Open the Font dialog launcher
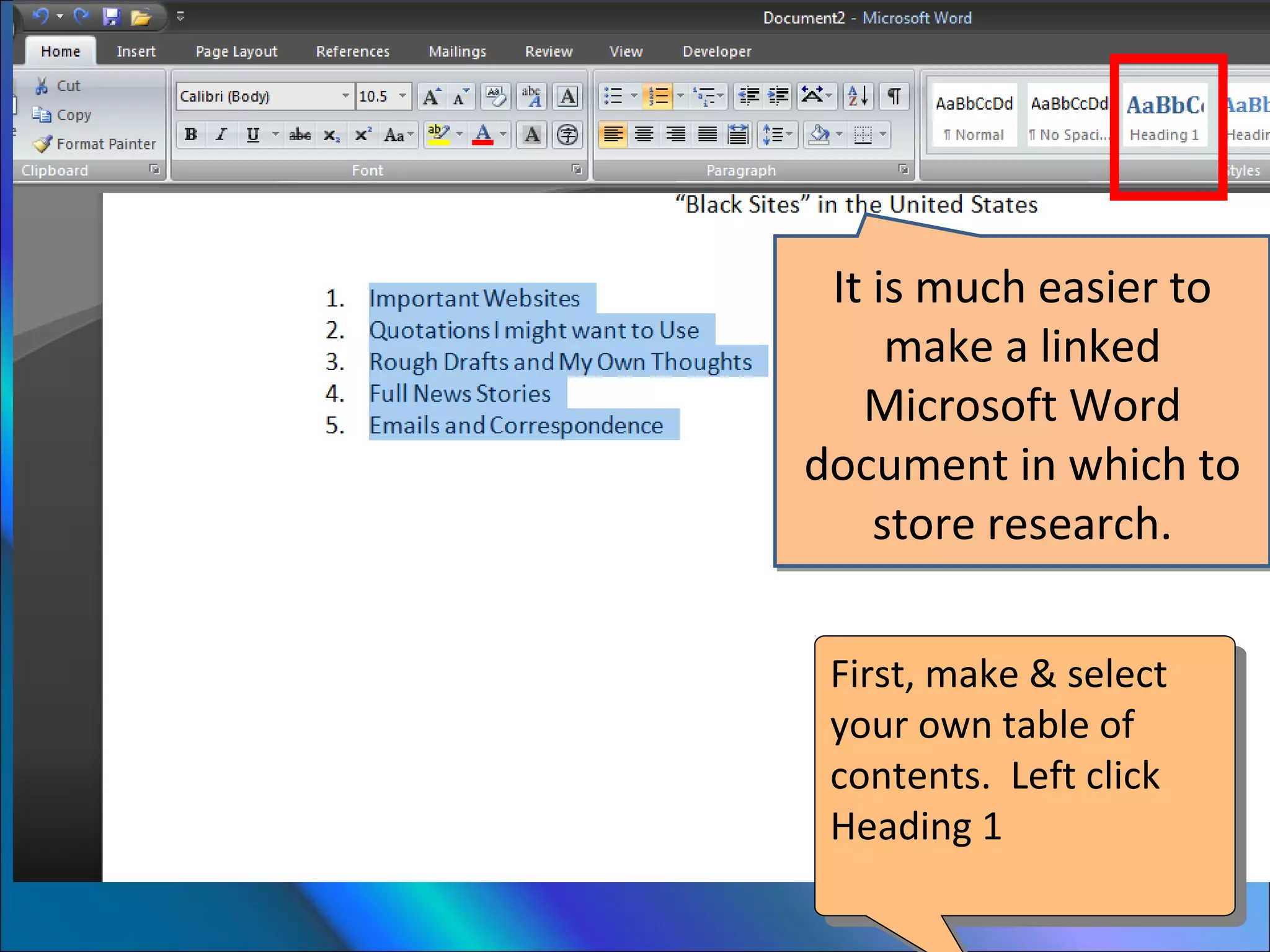The width and height of the screenshot is (1270, 952). click(x=577, y=170)
